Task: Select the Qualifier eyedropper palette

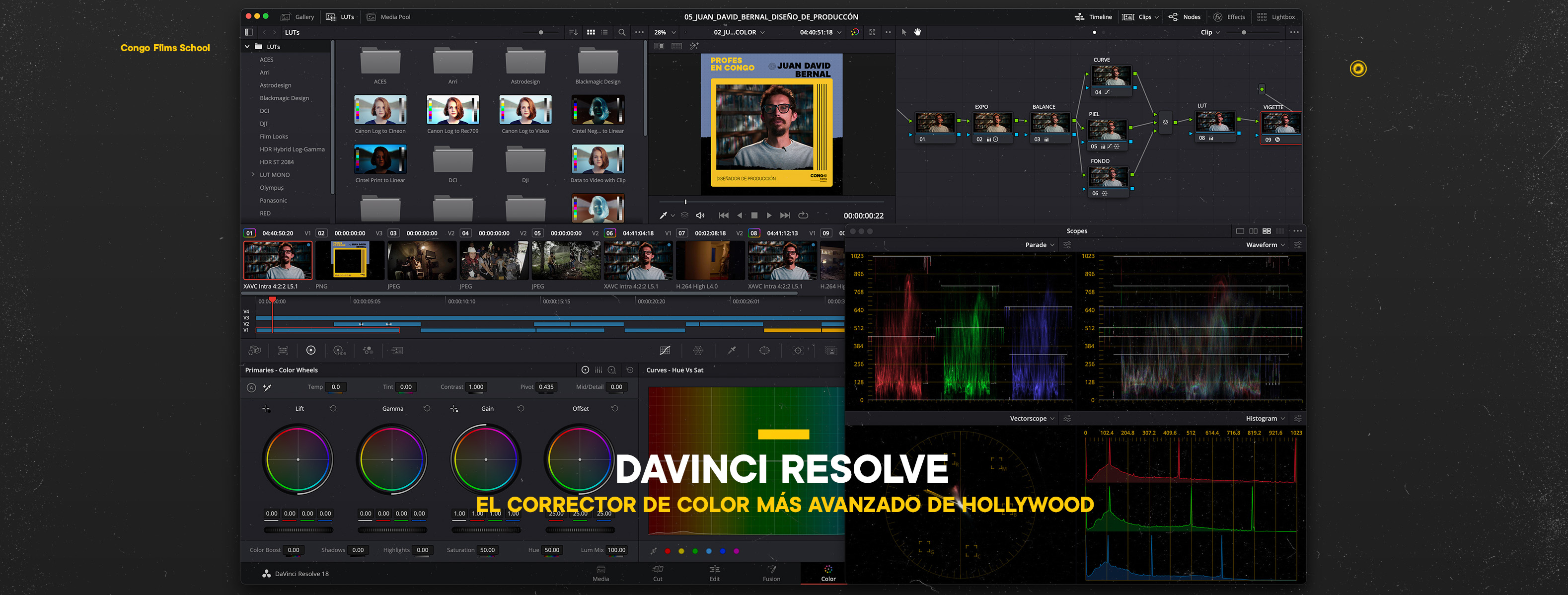Action: pos(732,350)
